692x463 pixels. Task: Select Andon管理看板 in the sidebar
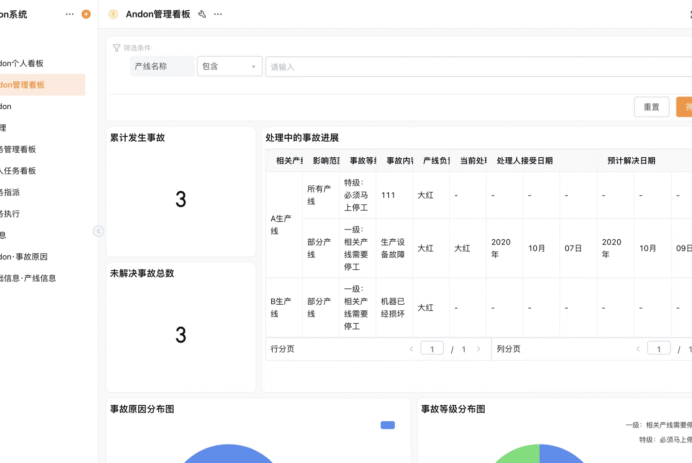coord(42,85)
